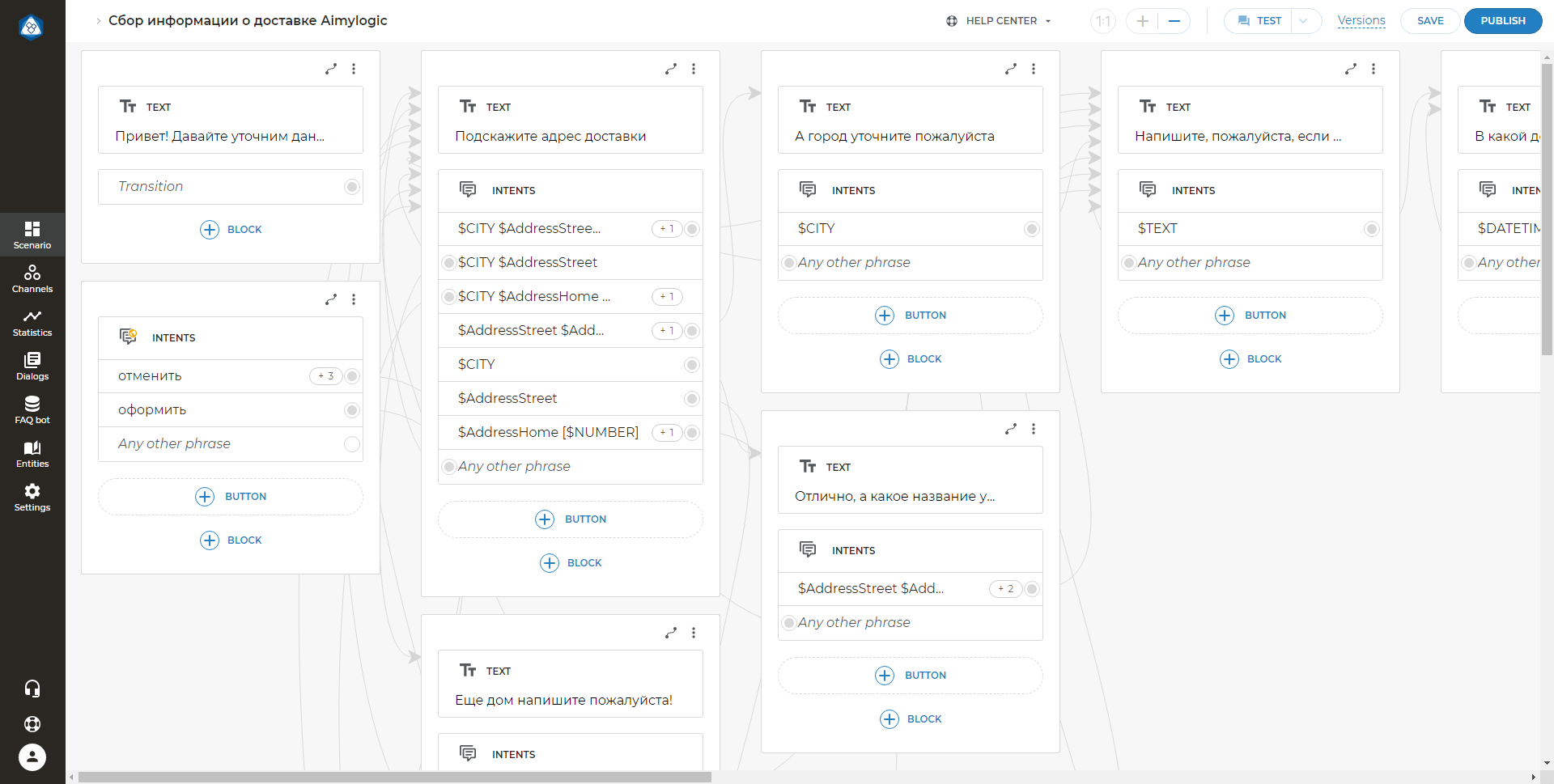The image size is (1554, 784).
Task: Open three-dot menu of отменить intents screen
Action: tap(354, 299)
